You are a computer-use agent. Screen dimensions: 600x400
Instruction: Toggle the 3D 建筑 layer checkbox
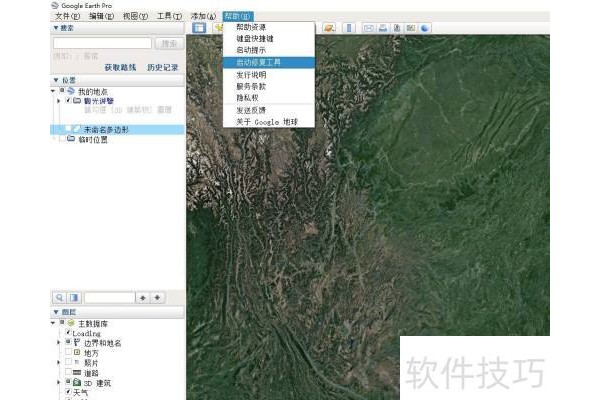tap(68, 382)
